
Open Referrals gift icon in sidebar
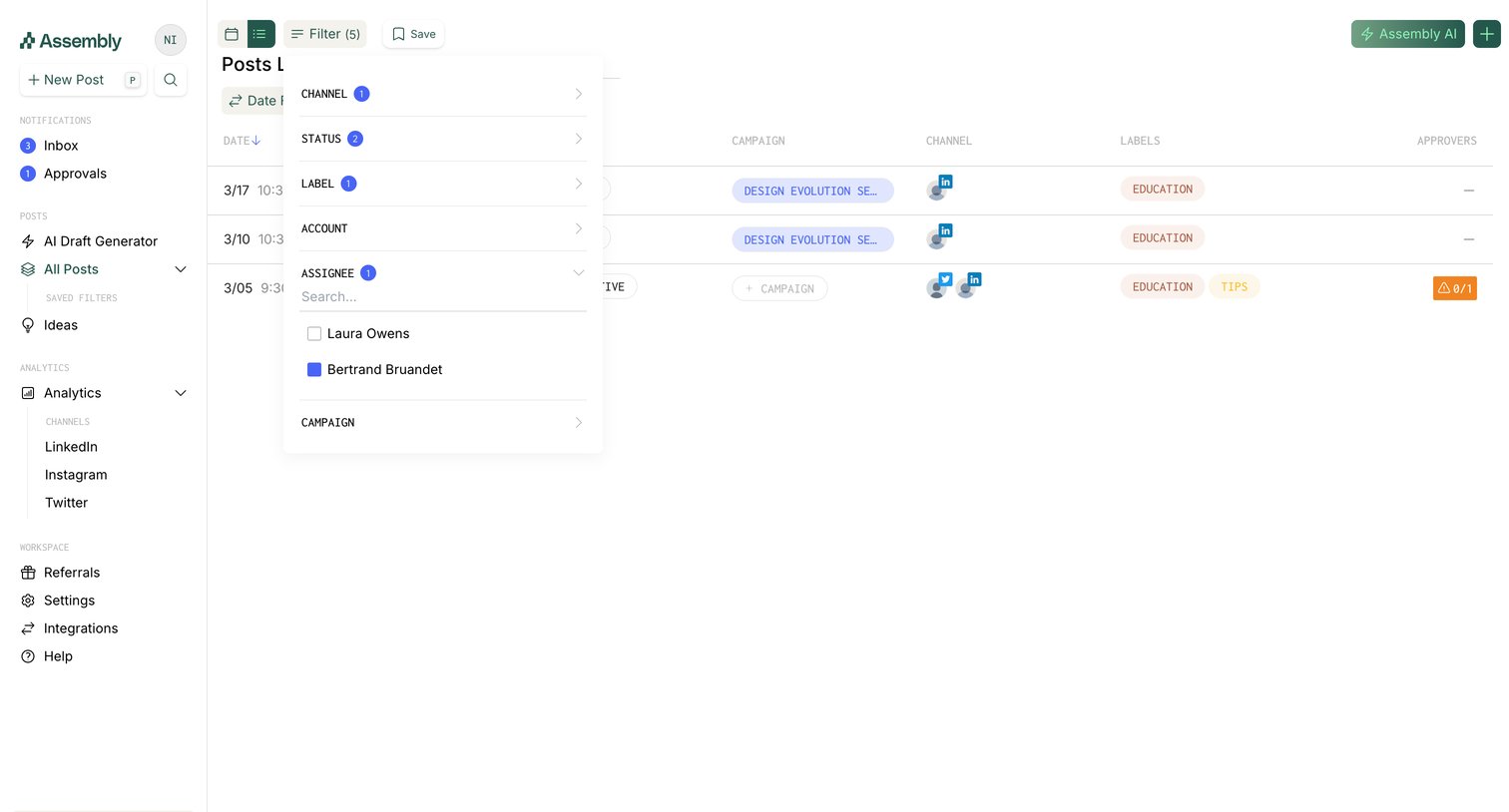tap(28, 573)
